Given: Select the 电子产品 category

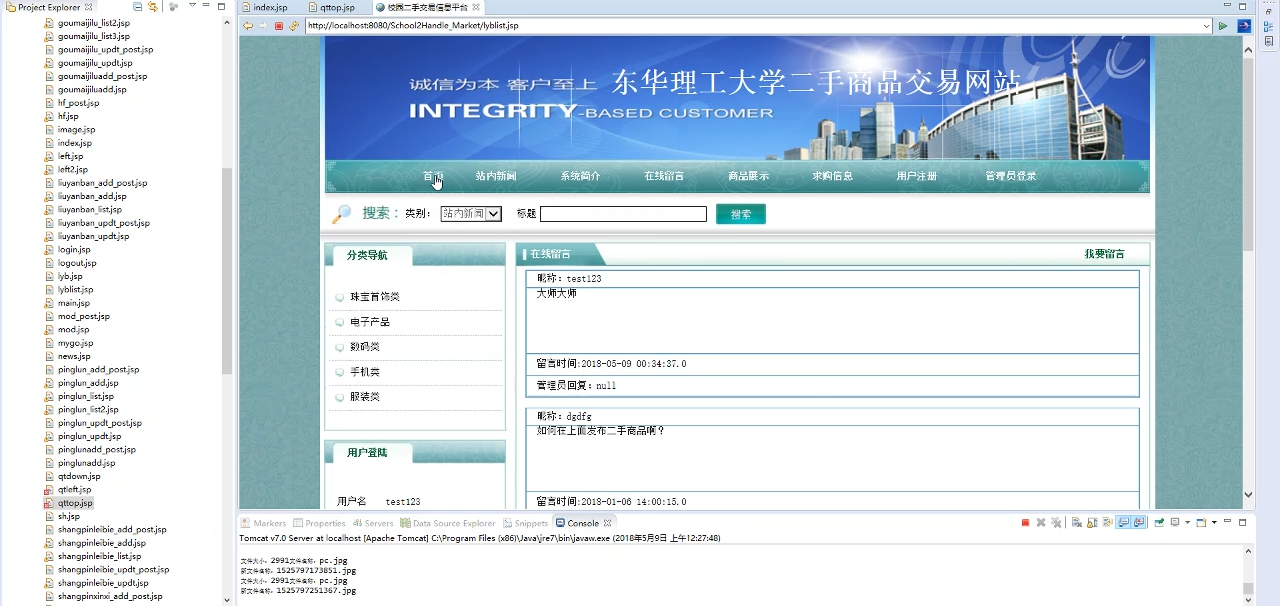Looking at the screenshot, I should (370, 322).
